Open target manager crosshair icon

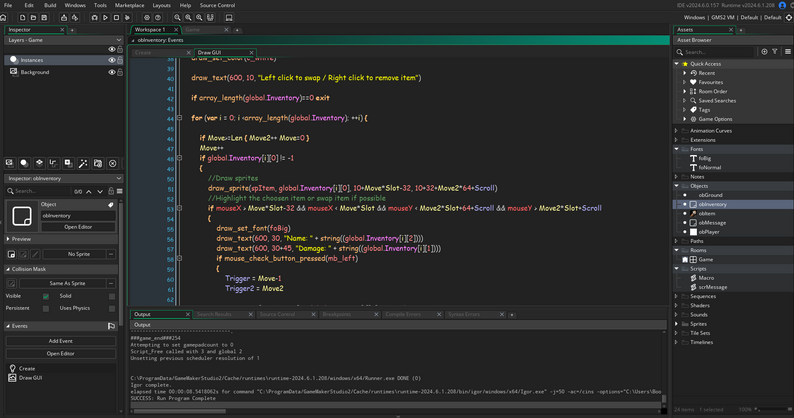788,17
